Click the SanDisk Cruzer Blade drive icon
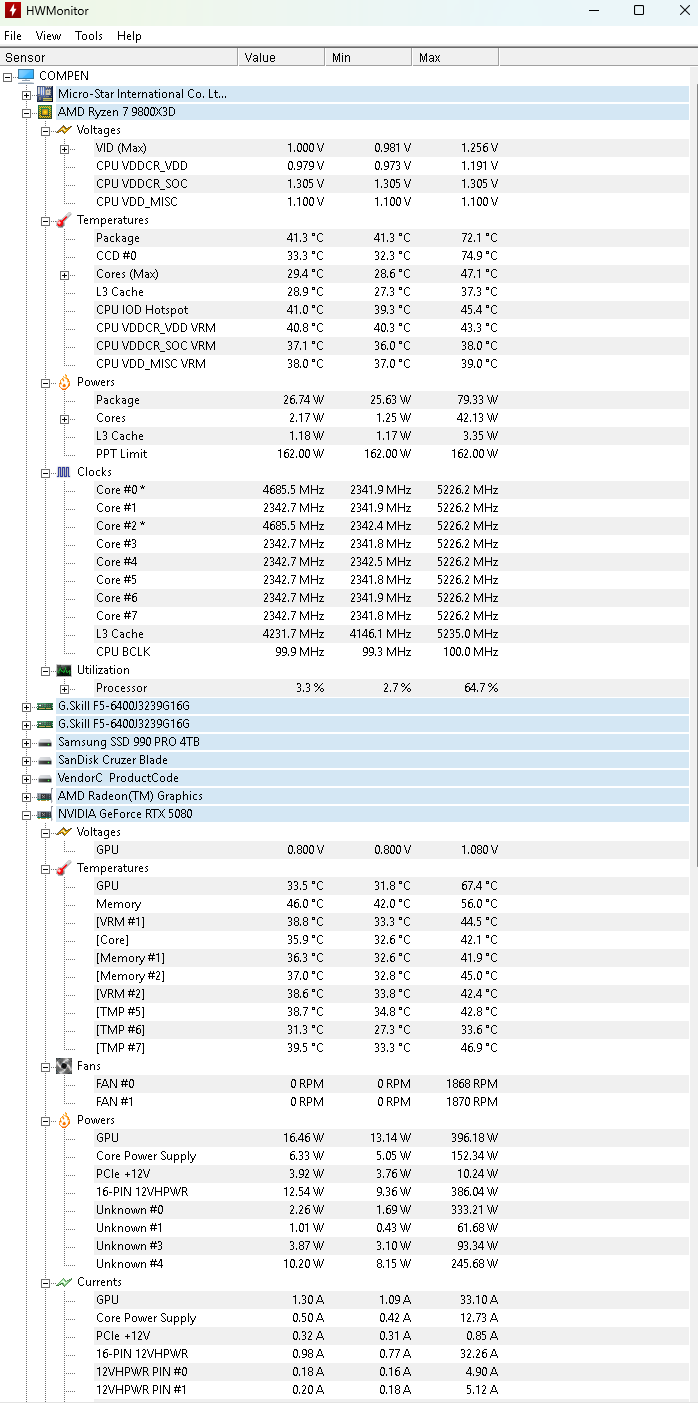The height and width of the screenshot is (1403, 698). point(45,760)
